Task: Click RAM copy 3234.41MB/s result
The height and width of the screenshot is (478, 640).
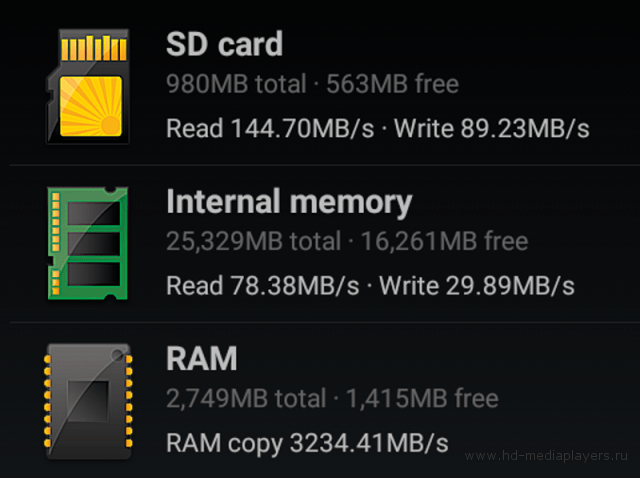Action: [x=307, y=442]
